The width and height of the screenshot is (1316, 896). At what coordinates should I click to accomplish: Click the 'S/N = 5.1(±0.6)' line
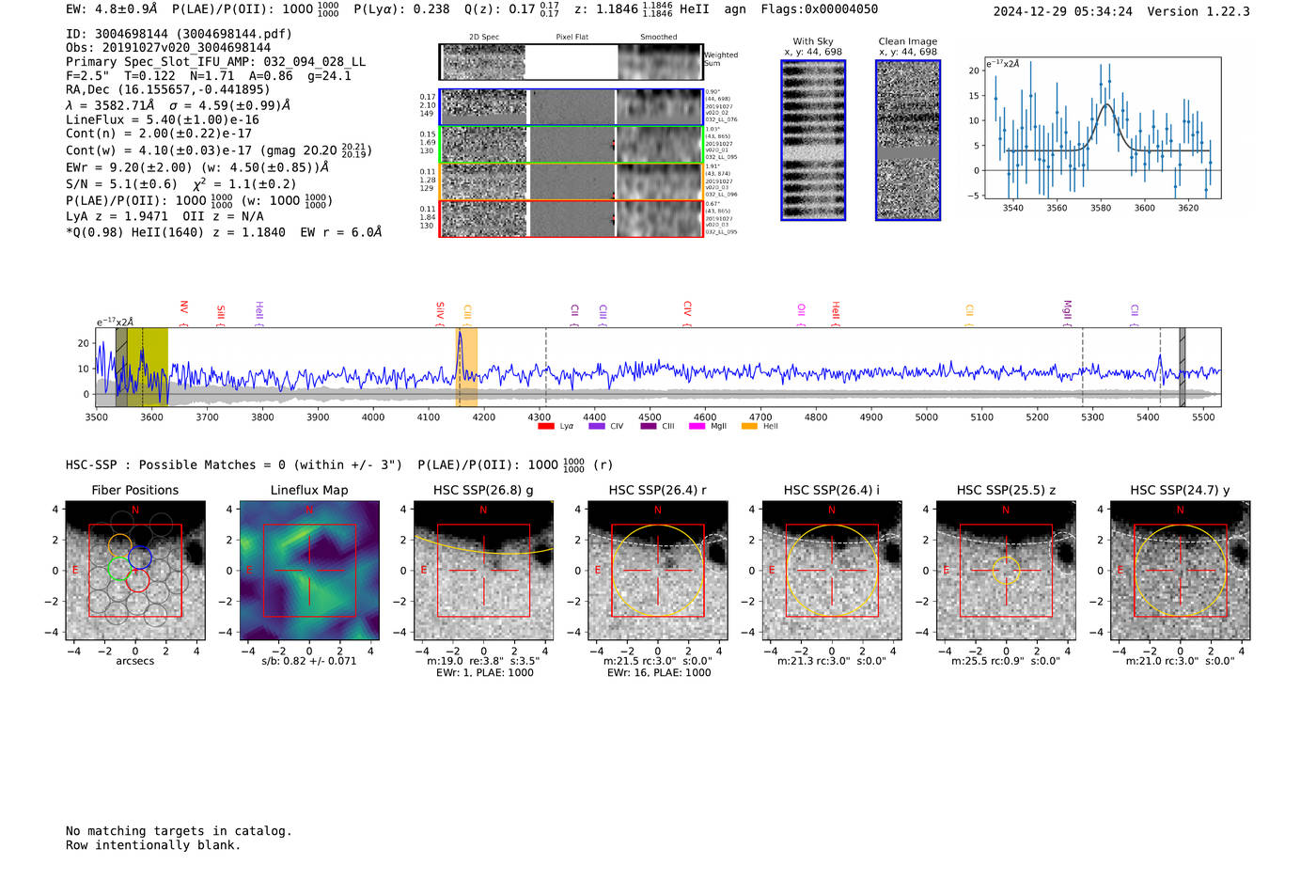[x=121, y=184]
